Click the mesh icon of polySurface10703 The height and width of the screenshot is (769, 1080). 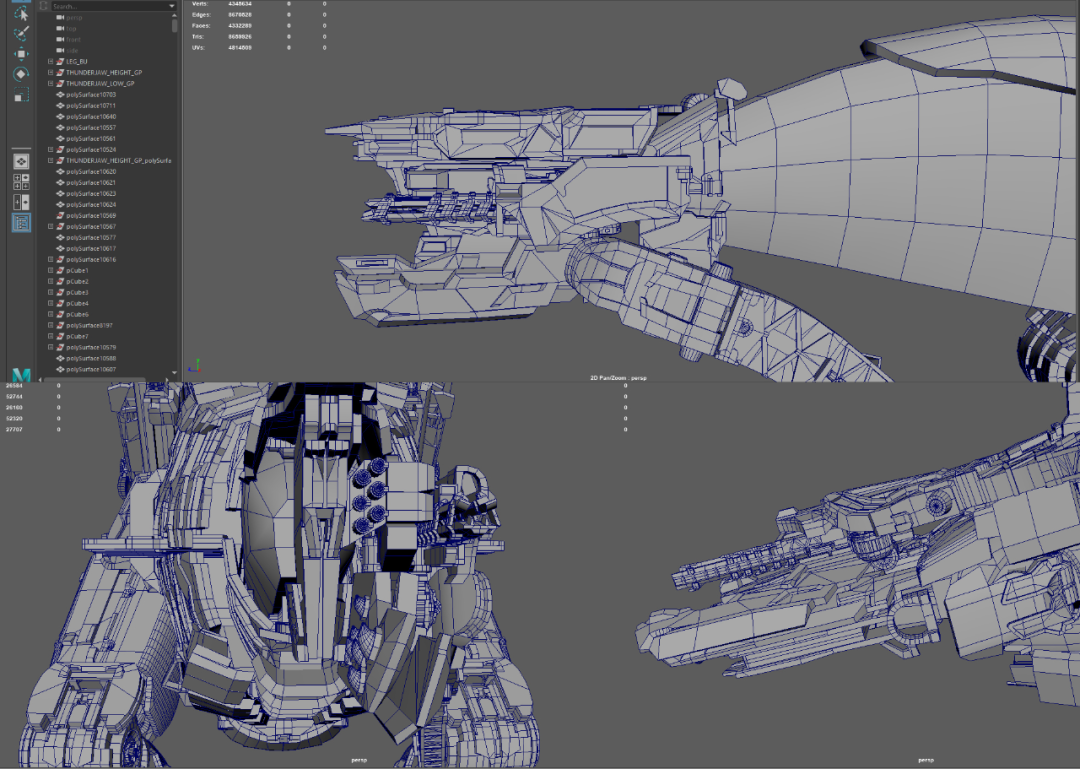[x=60, y=94]
